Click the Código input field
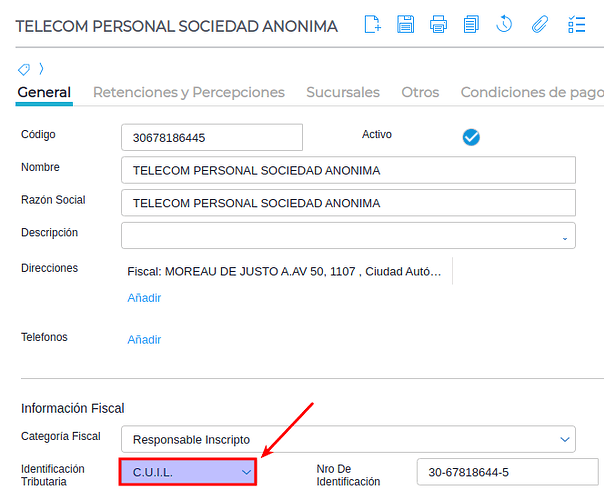Viewport: 604px width, 500px height. click(211, 137)
